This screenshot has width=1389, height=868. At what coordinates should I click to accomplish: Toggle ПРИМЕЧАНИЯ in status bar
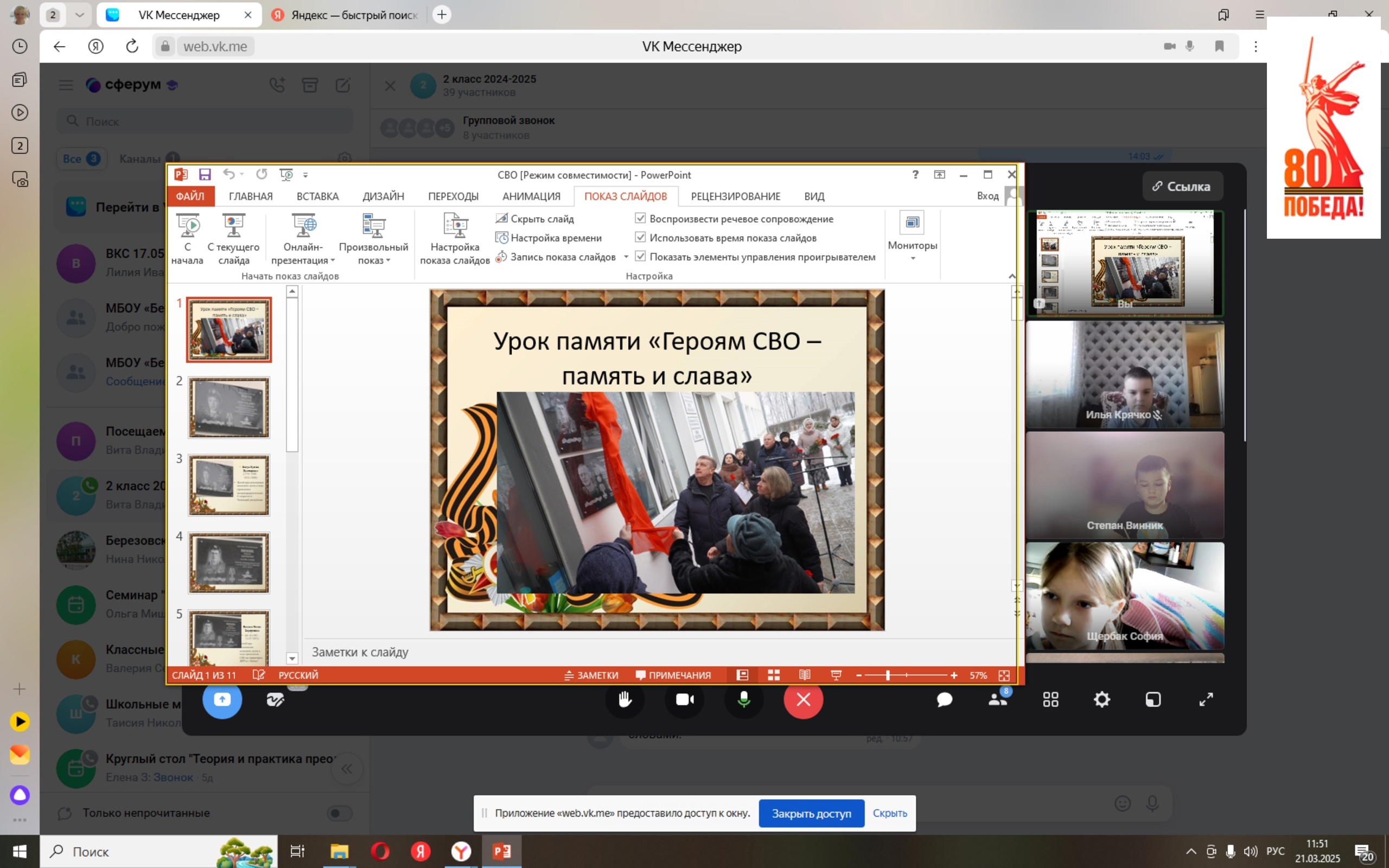click(673, 675)
